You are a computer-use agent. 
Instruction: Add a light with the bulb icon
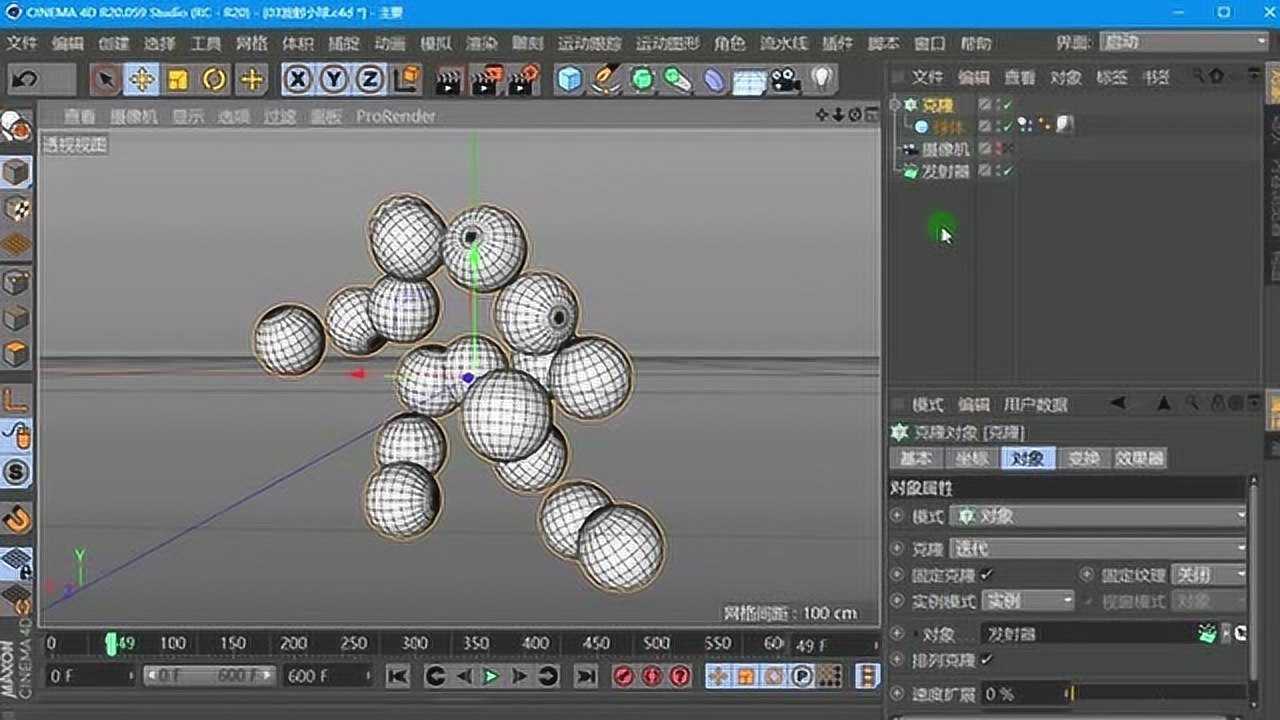[x=821, y=79]
